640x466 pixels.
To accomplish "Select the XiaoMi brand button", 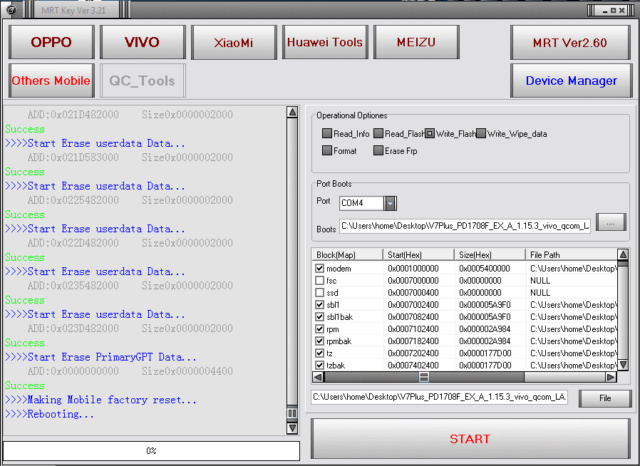I will [x=233, y=42].
